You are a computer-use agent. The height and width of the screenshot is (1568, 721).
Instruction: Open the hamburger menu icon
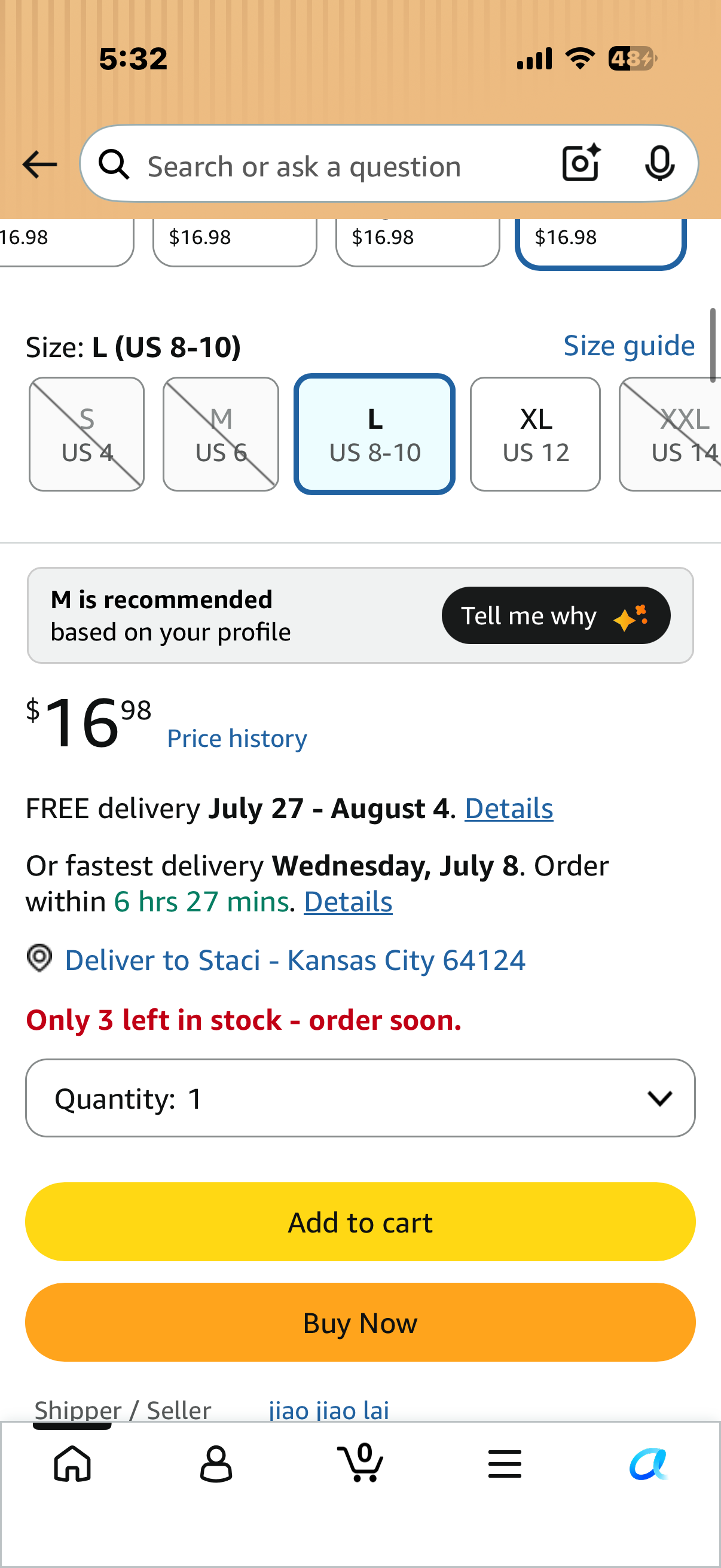505,1463
